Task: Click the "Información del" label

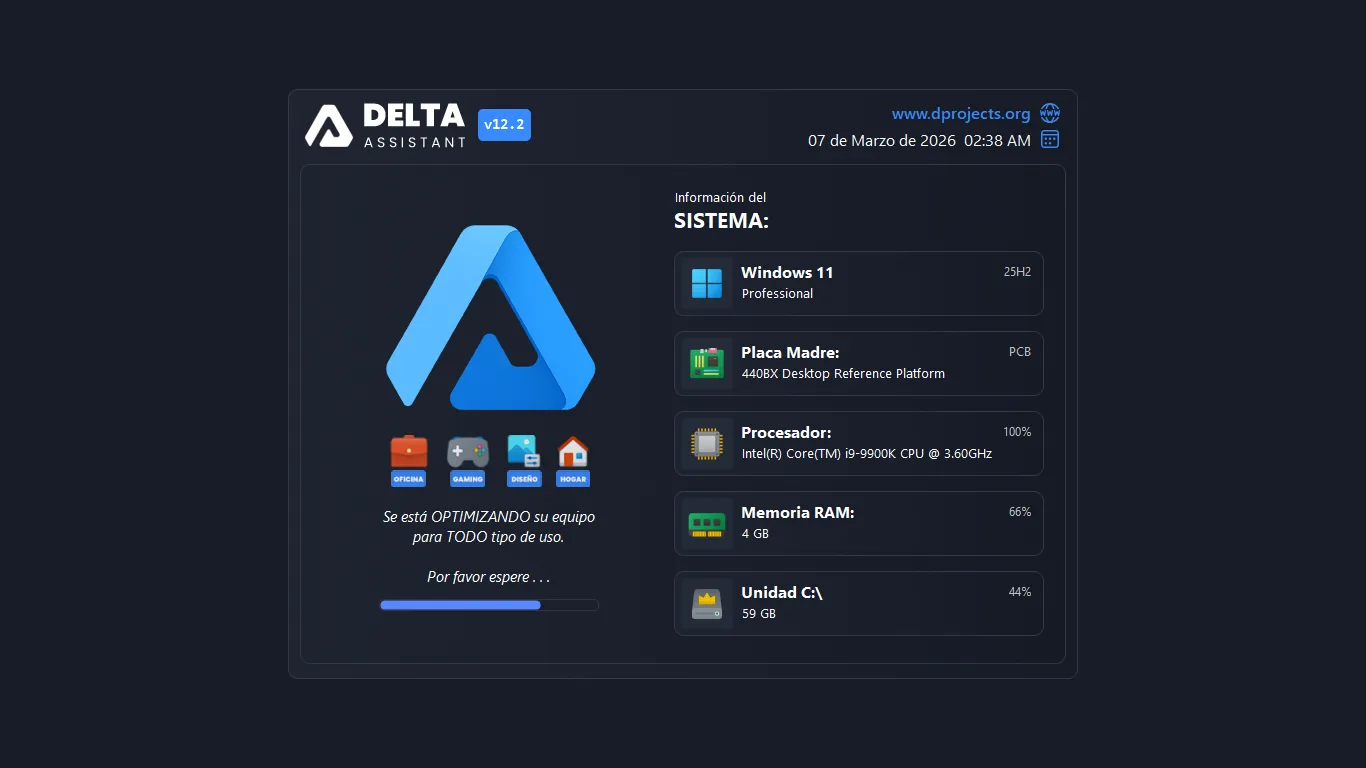Action: [720, 198]
